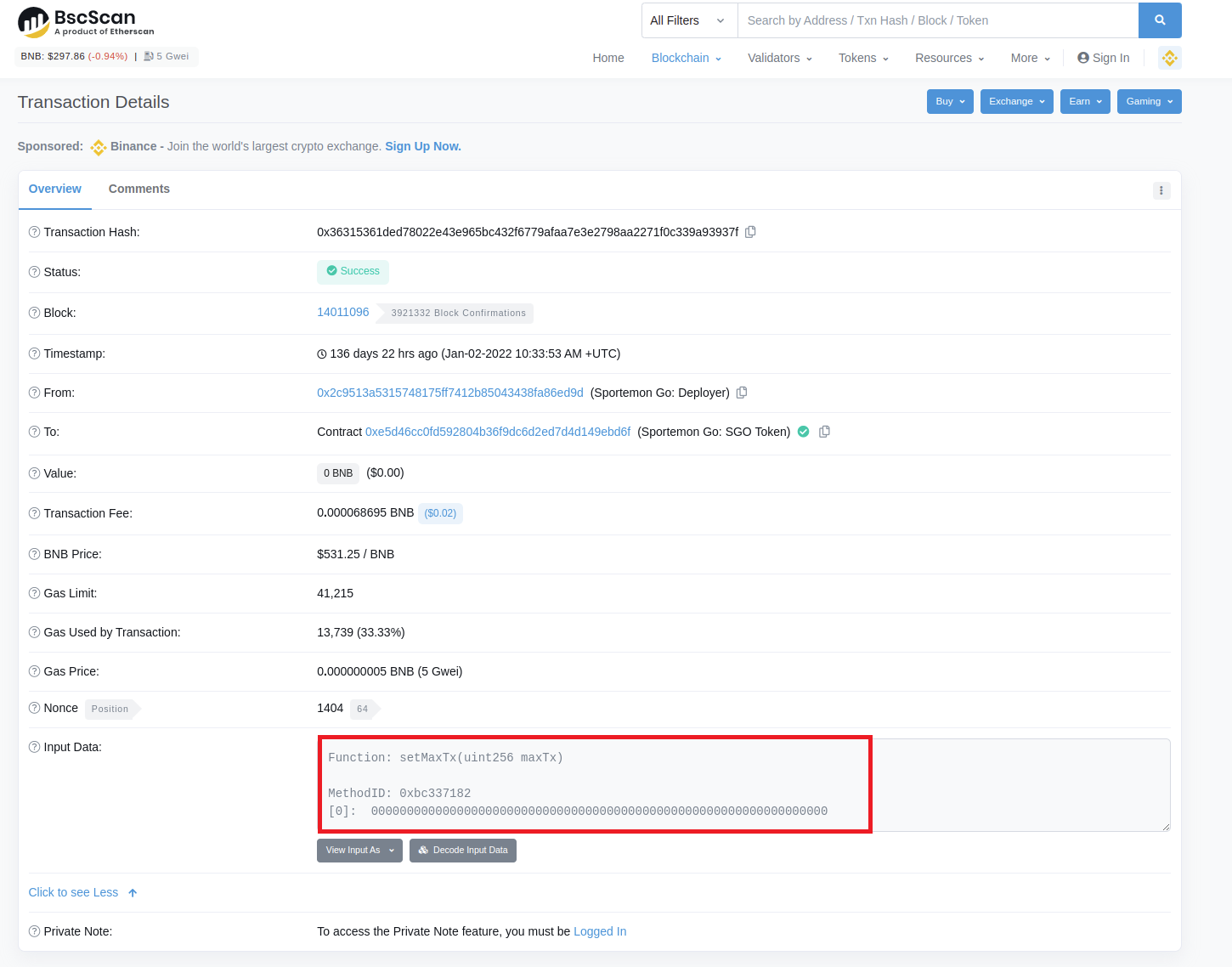Focus the search by address input field

[938, 20]
